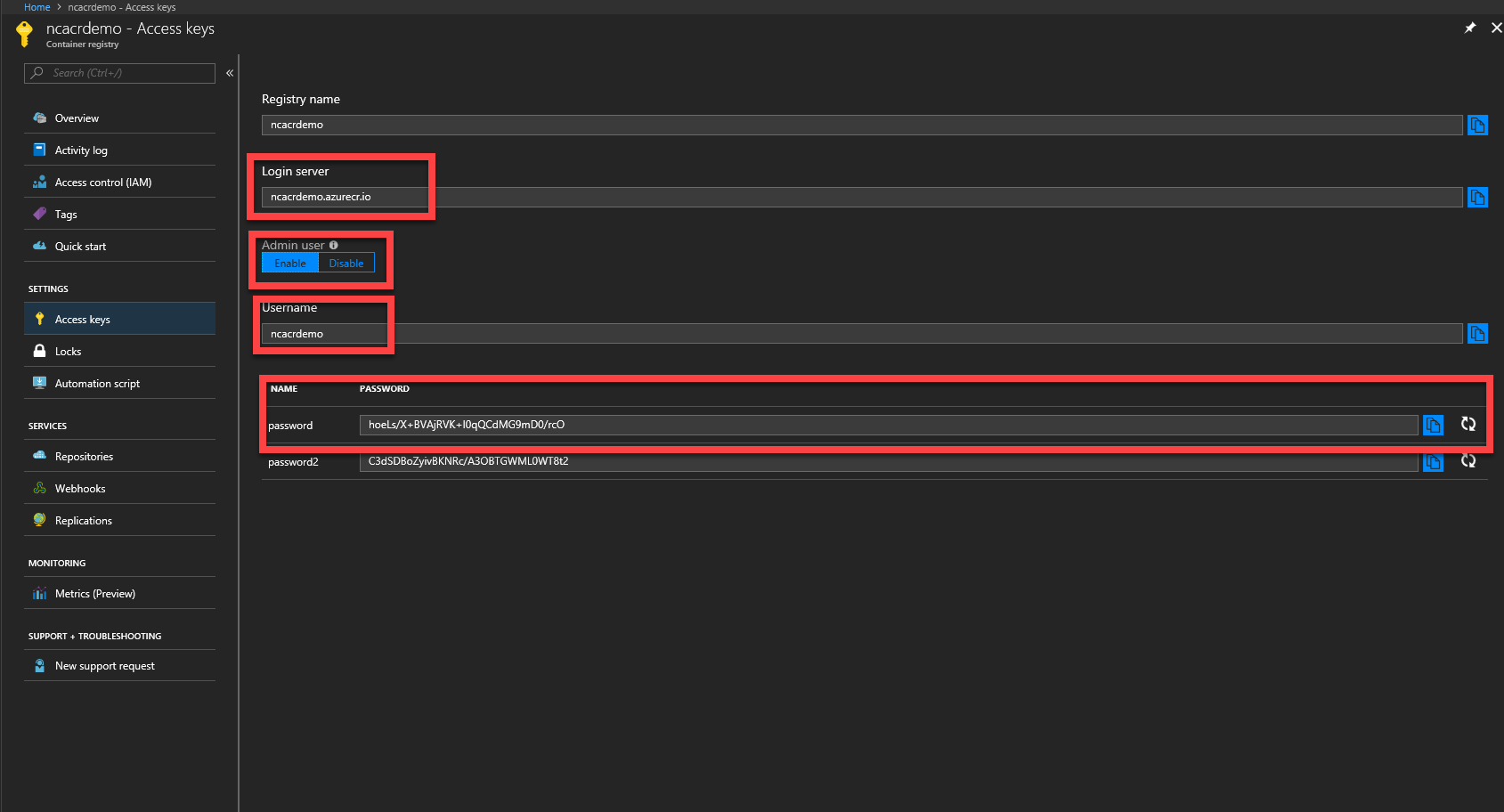The image size is (1504, 812).
Task: Click the 'password2' row name
Action: (293, 462)
